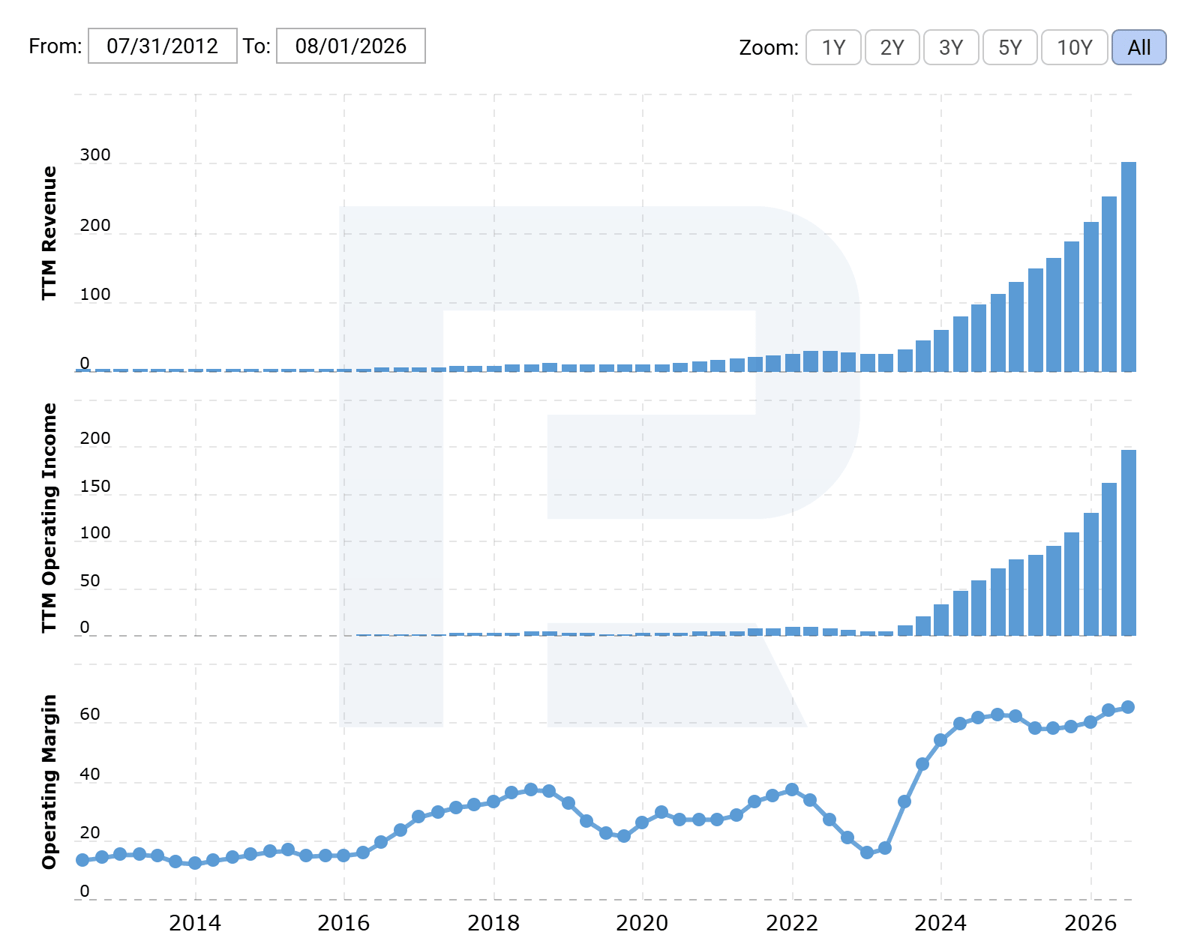Edit the From date field

tap(162, 46)
